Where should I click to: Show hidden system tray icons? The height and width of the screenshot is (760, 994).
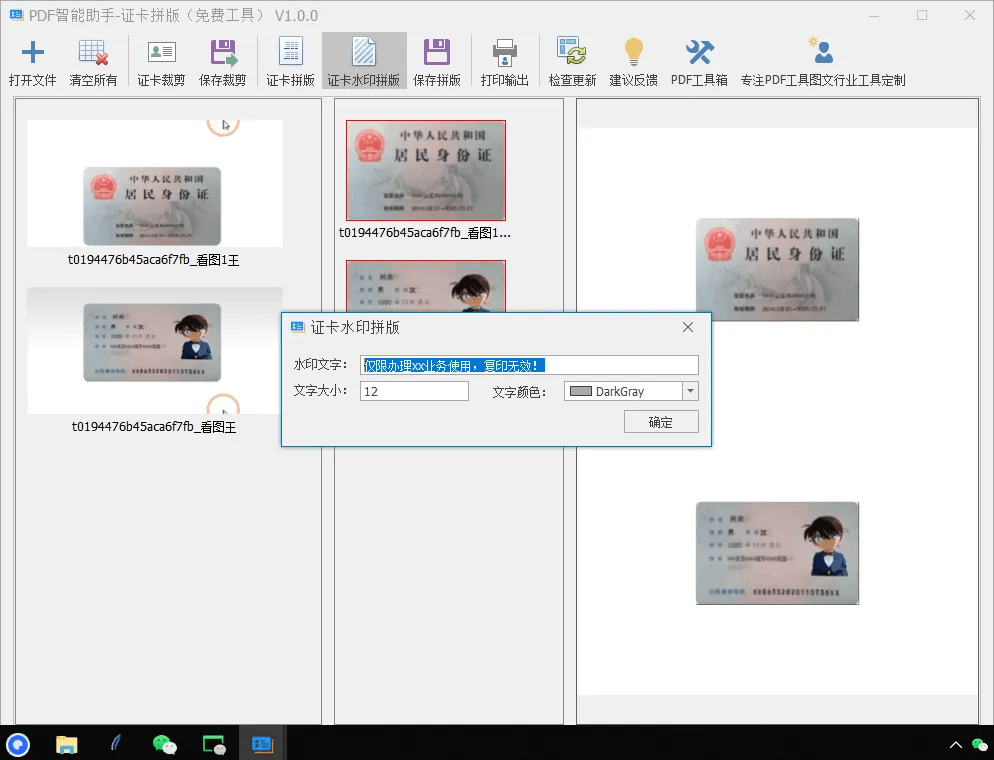[x=956, y=745]
